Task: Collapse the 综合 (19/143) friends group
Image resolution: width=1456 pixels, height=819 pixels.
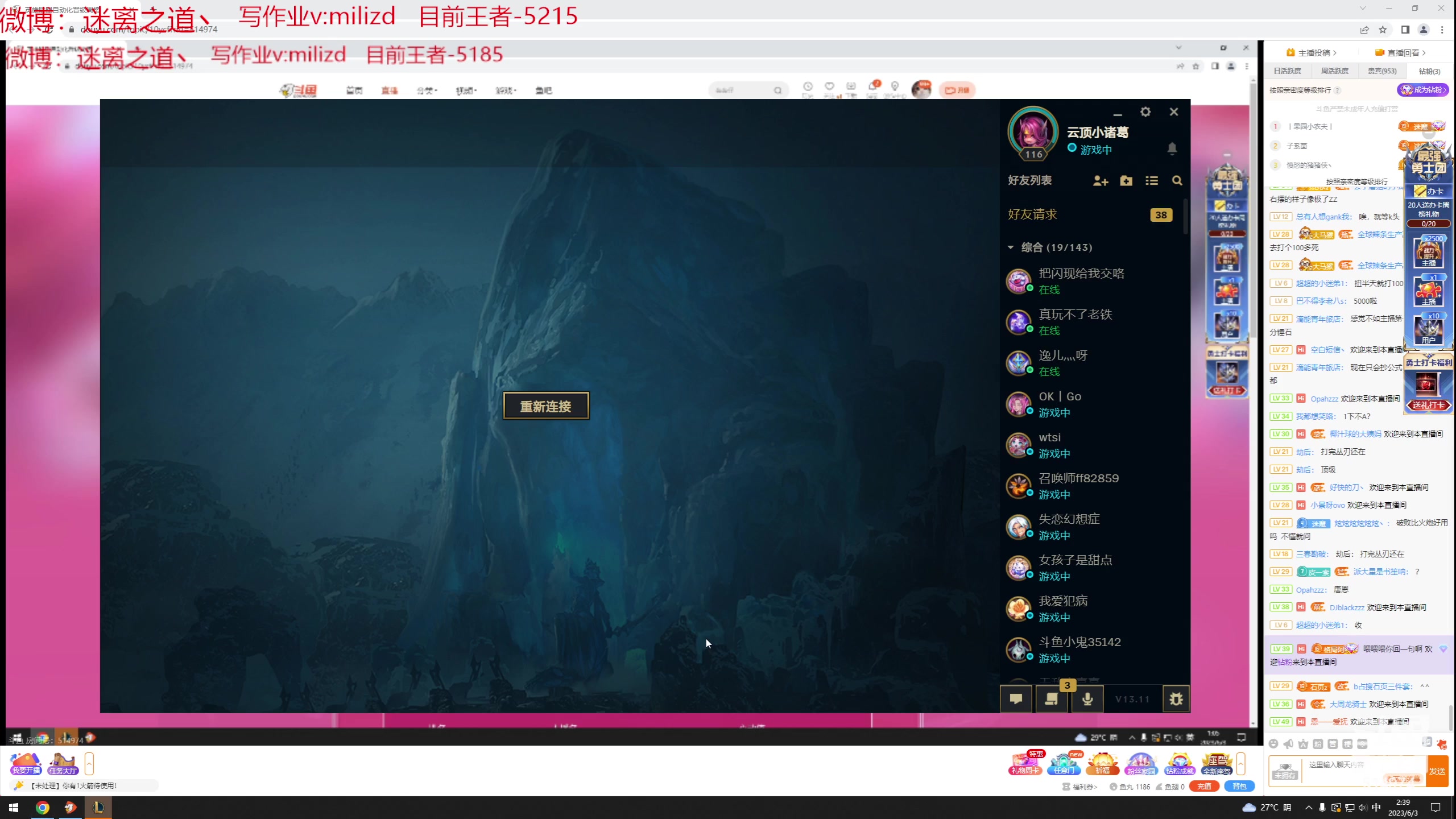Action: [x=1011, y=247]
